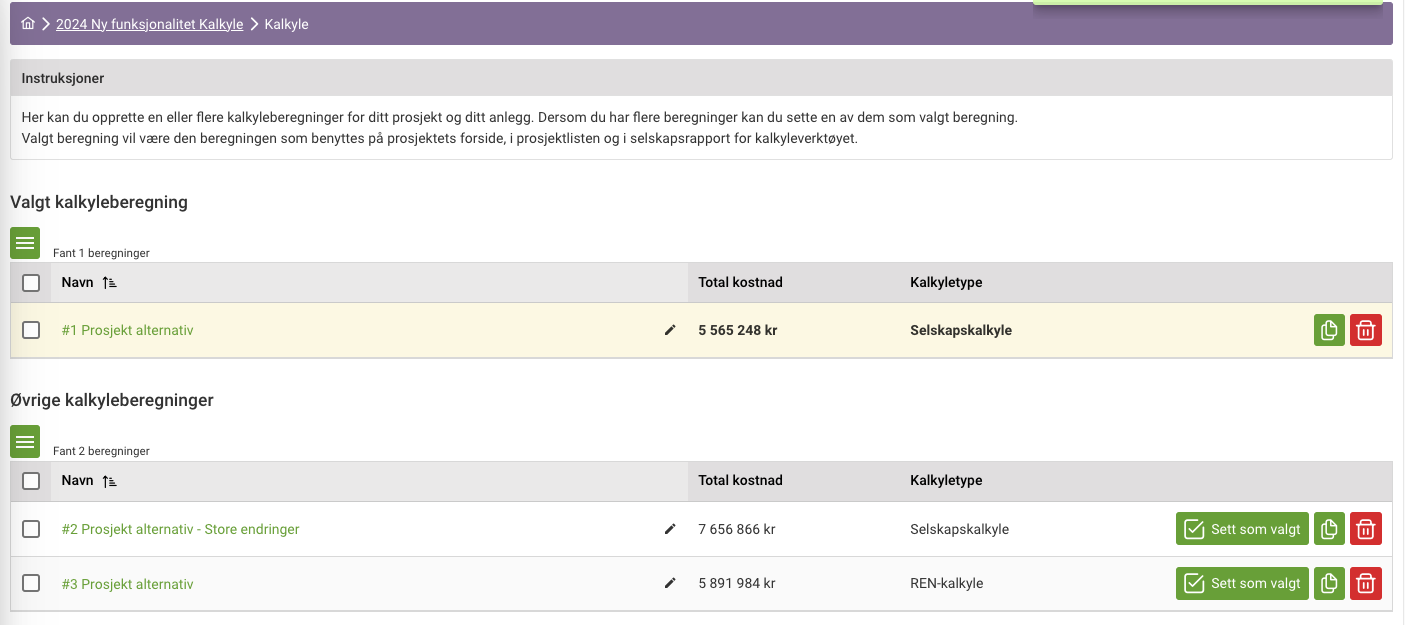1405x625 pixels.
Task: Delete the #2 Store endringer calculation
Action: 1366,529
